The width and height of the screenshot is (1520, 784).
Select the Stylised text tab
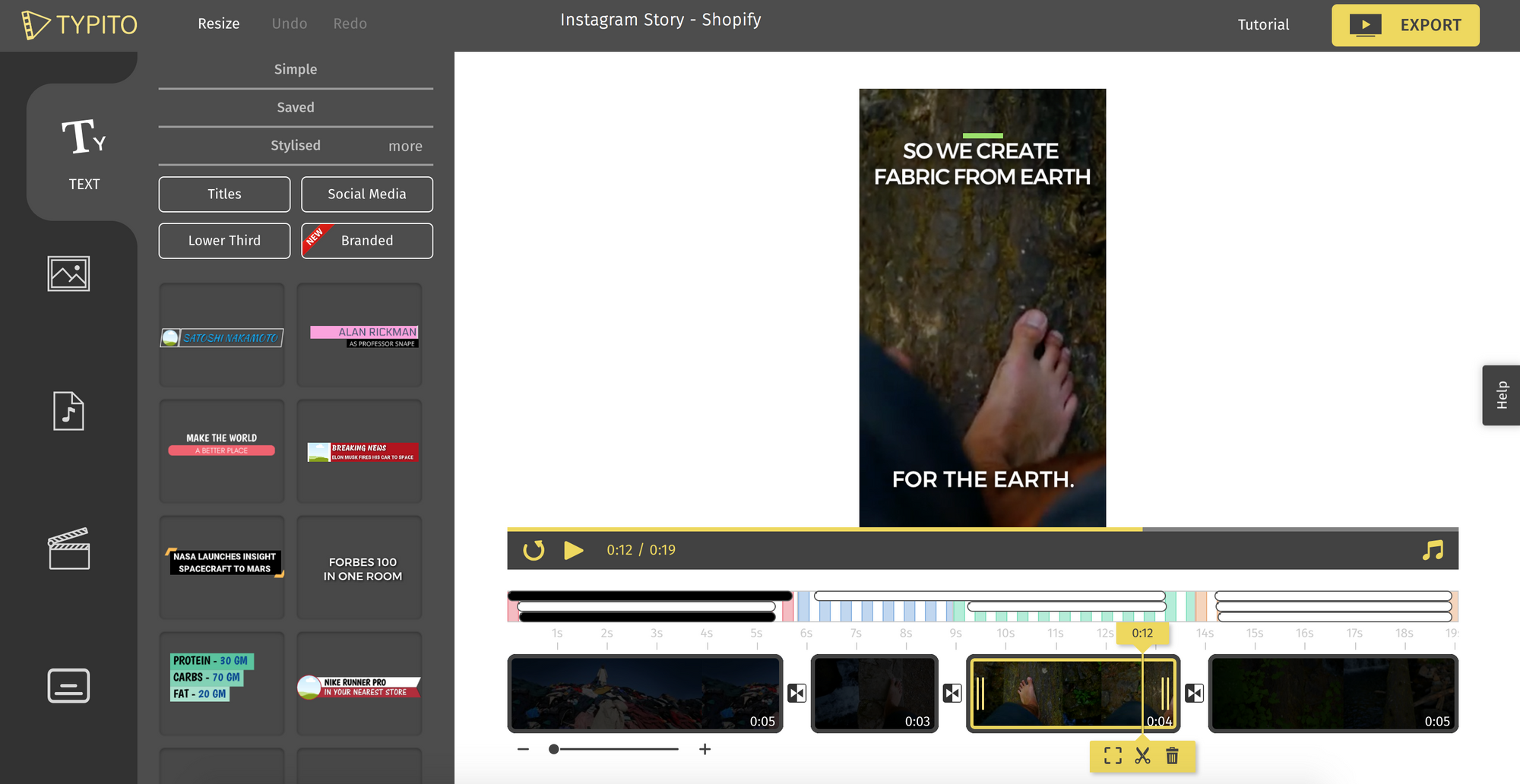coord(296,145)
